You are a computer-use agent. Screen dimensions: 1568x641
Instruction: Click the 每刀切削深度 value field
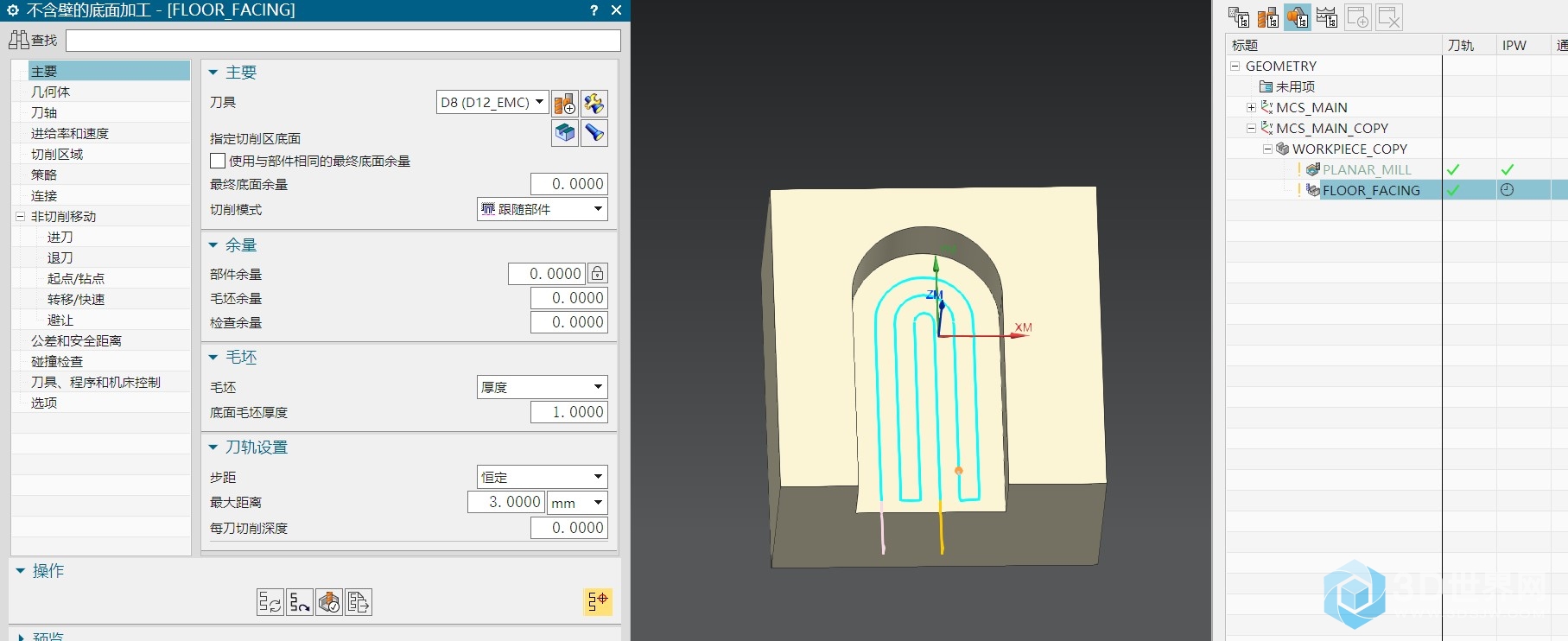(568, 528)
